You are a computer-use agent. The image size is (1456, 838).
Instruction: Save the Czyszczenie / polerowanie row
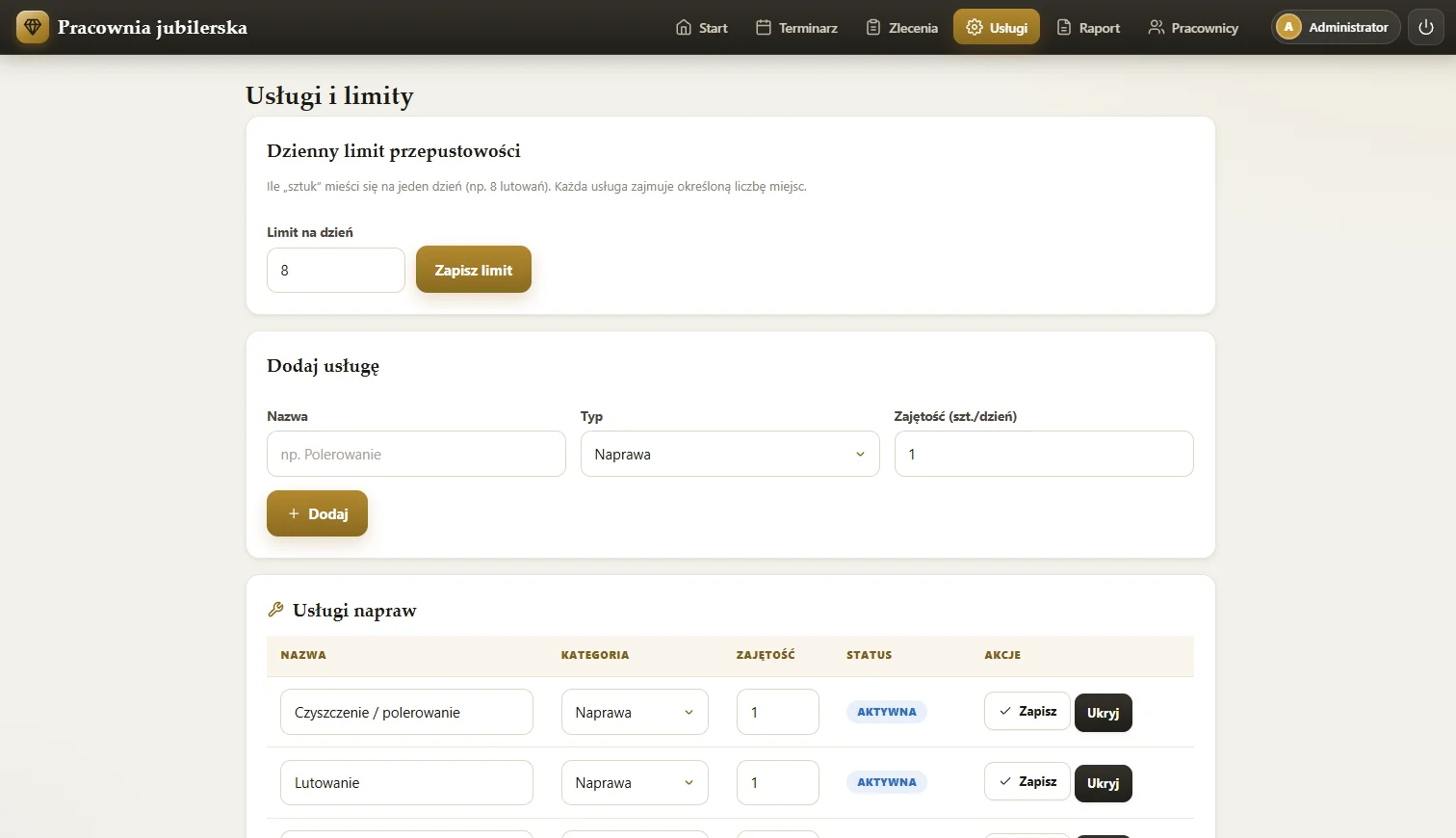pos(1027,711)
